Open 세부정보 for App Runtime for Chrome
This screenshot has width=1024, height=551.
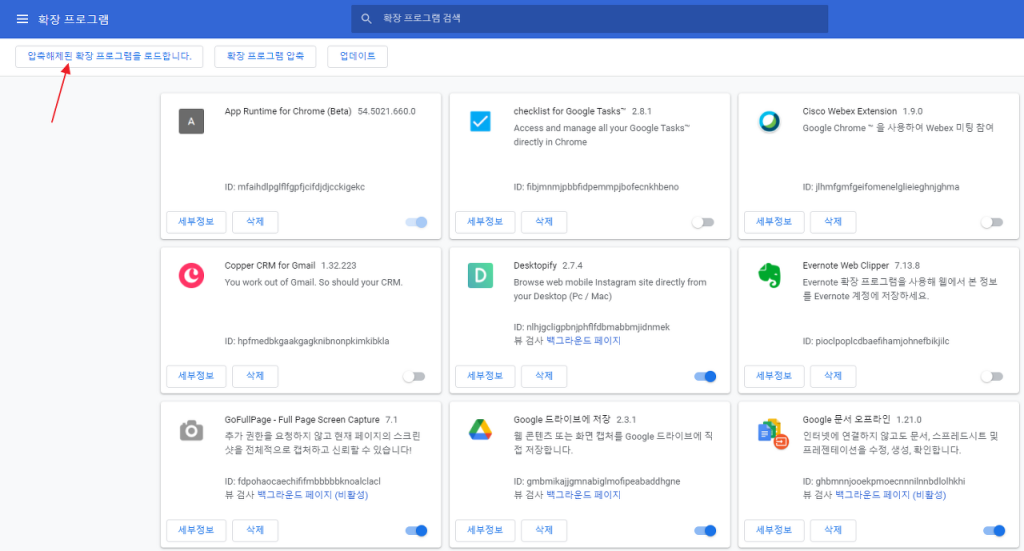[196, 222]
